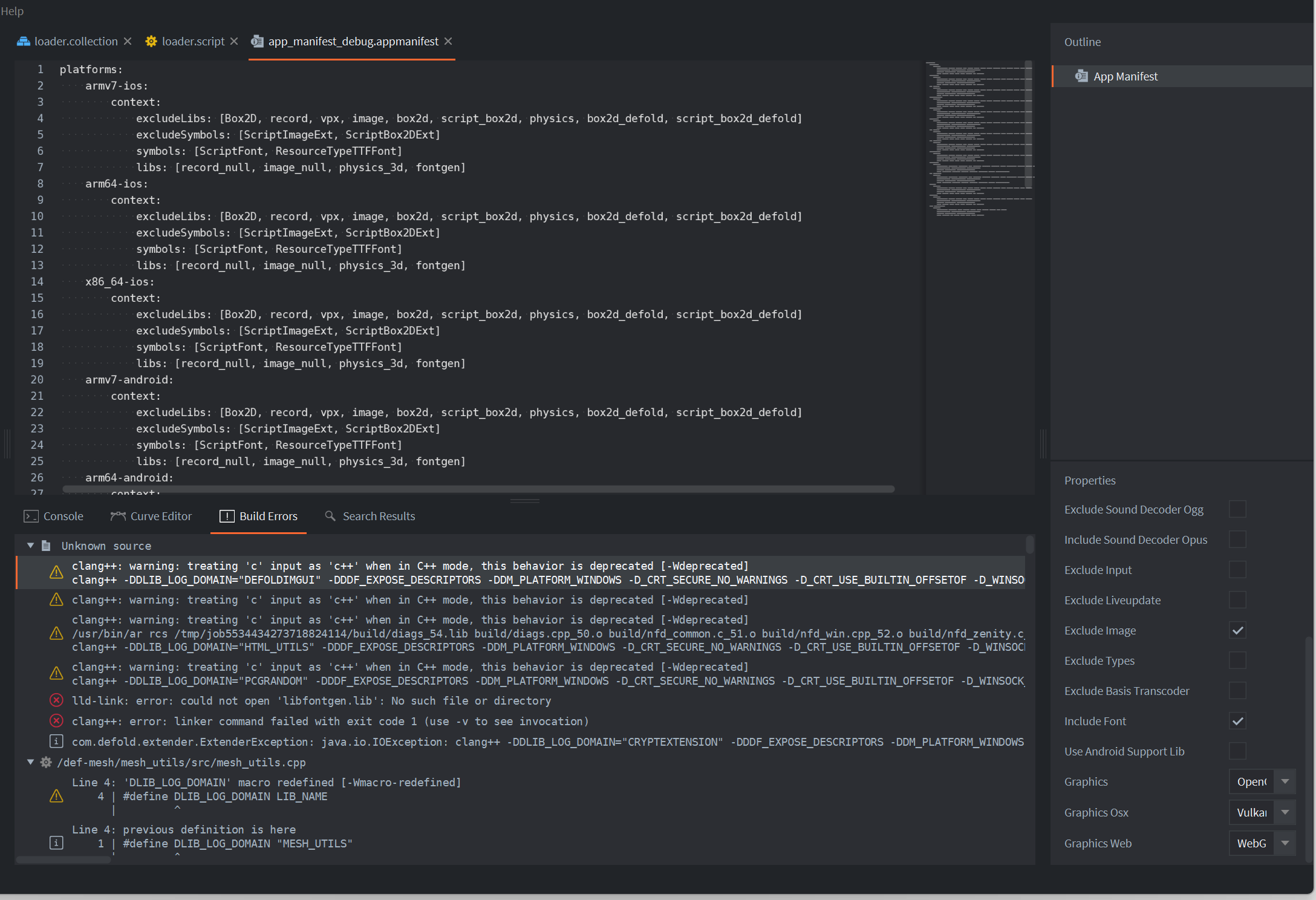Toggle Exclude Types checkbox
Viewport: 1316px width, 900px height.
tap(1237, 660)
